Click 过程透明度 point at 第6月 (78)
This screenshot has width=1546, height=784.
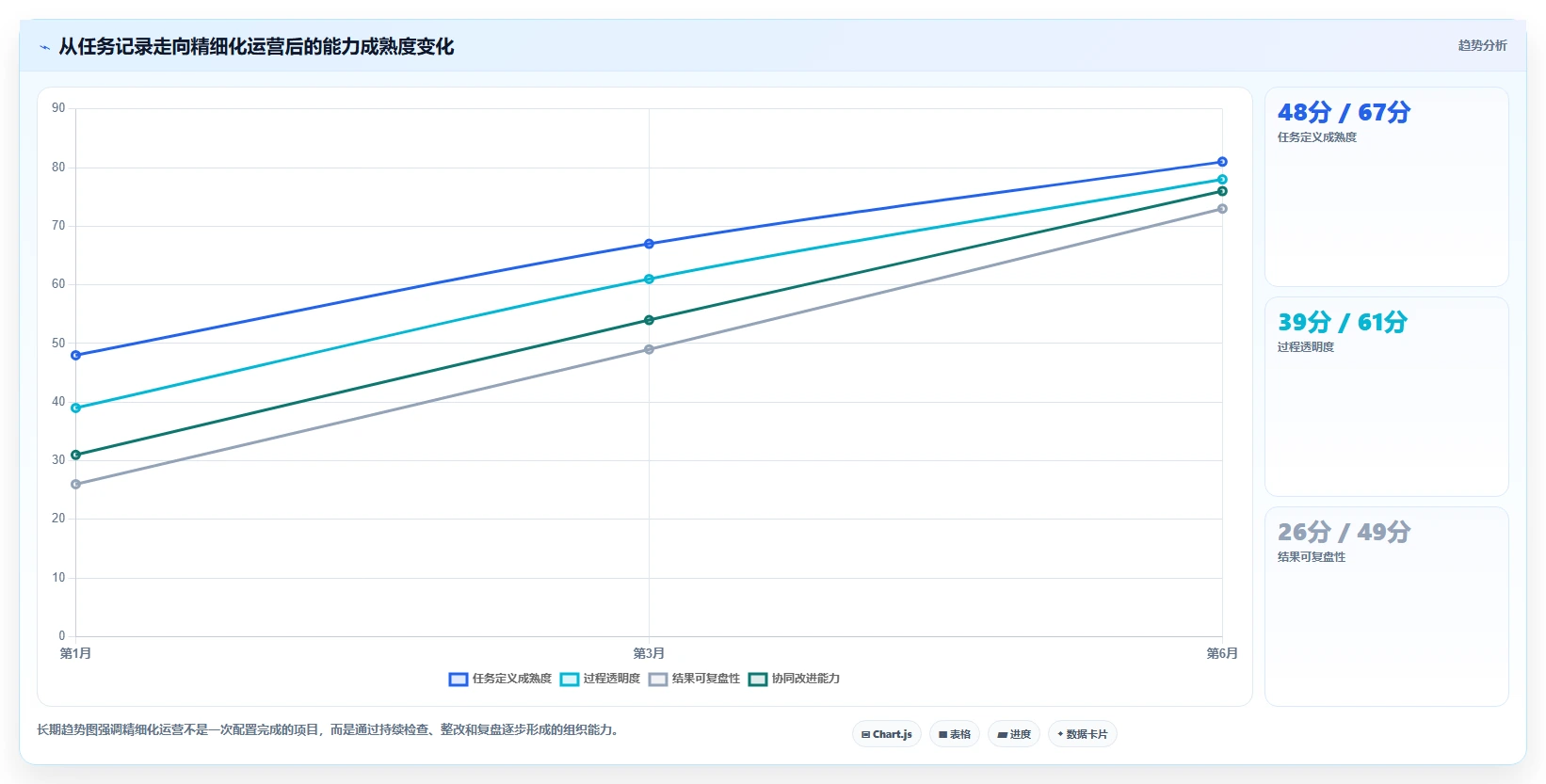[x=1222, y=180]
